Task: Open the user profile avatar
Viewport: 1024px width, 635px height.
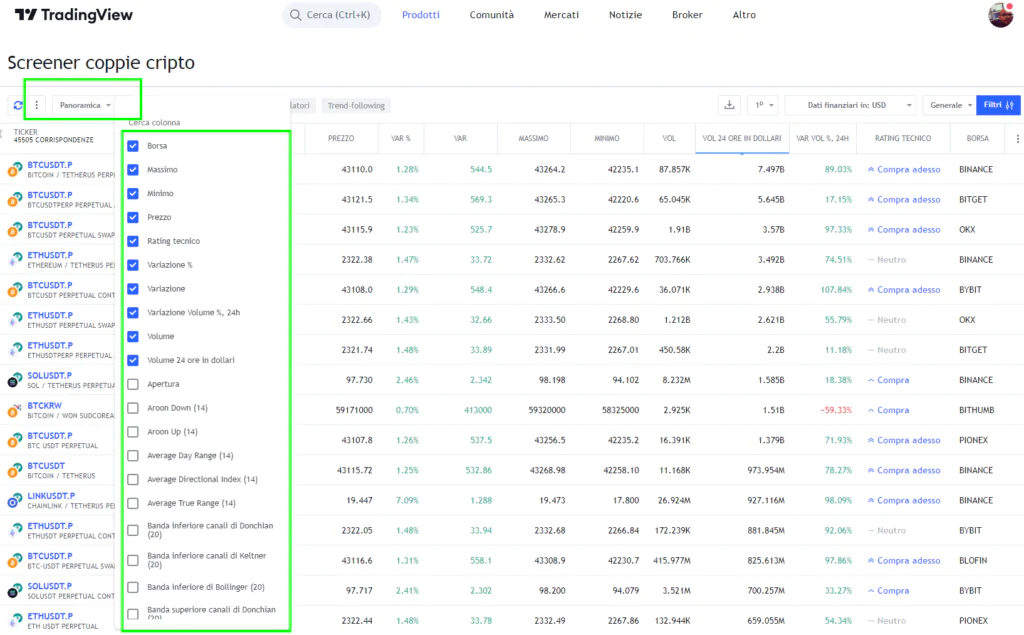Action: [x=1000, y=14]
